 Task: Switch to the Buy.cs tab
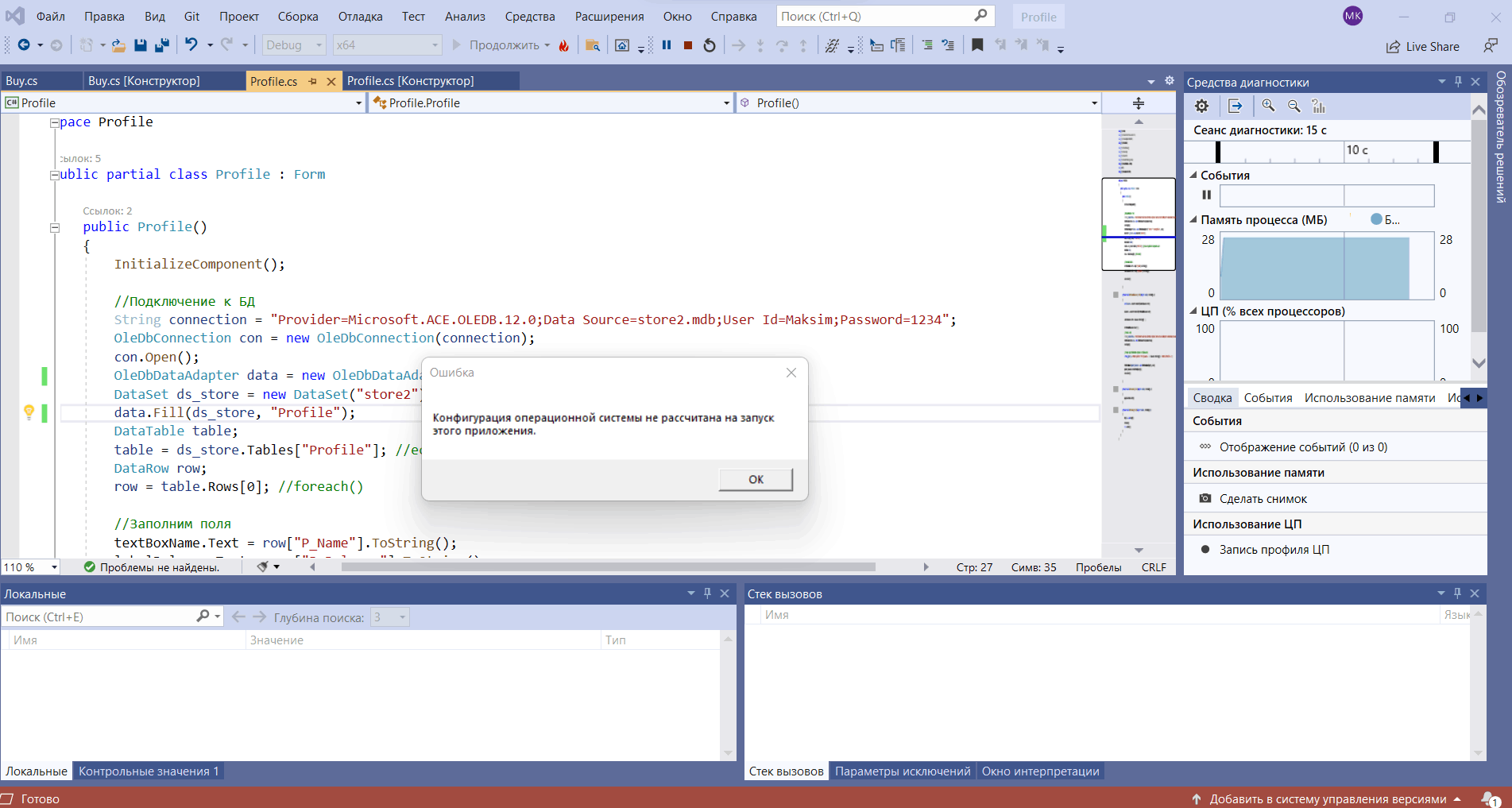pos(21,81)
